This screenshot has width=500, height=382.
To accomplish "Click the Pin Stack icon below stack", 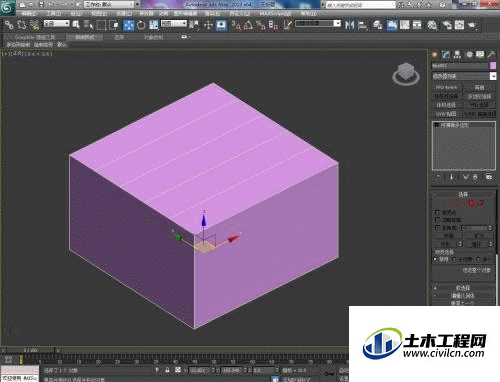I will pyautogui.click(x=438, y=177).
